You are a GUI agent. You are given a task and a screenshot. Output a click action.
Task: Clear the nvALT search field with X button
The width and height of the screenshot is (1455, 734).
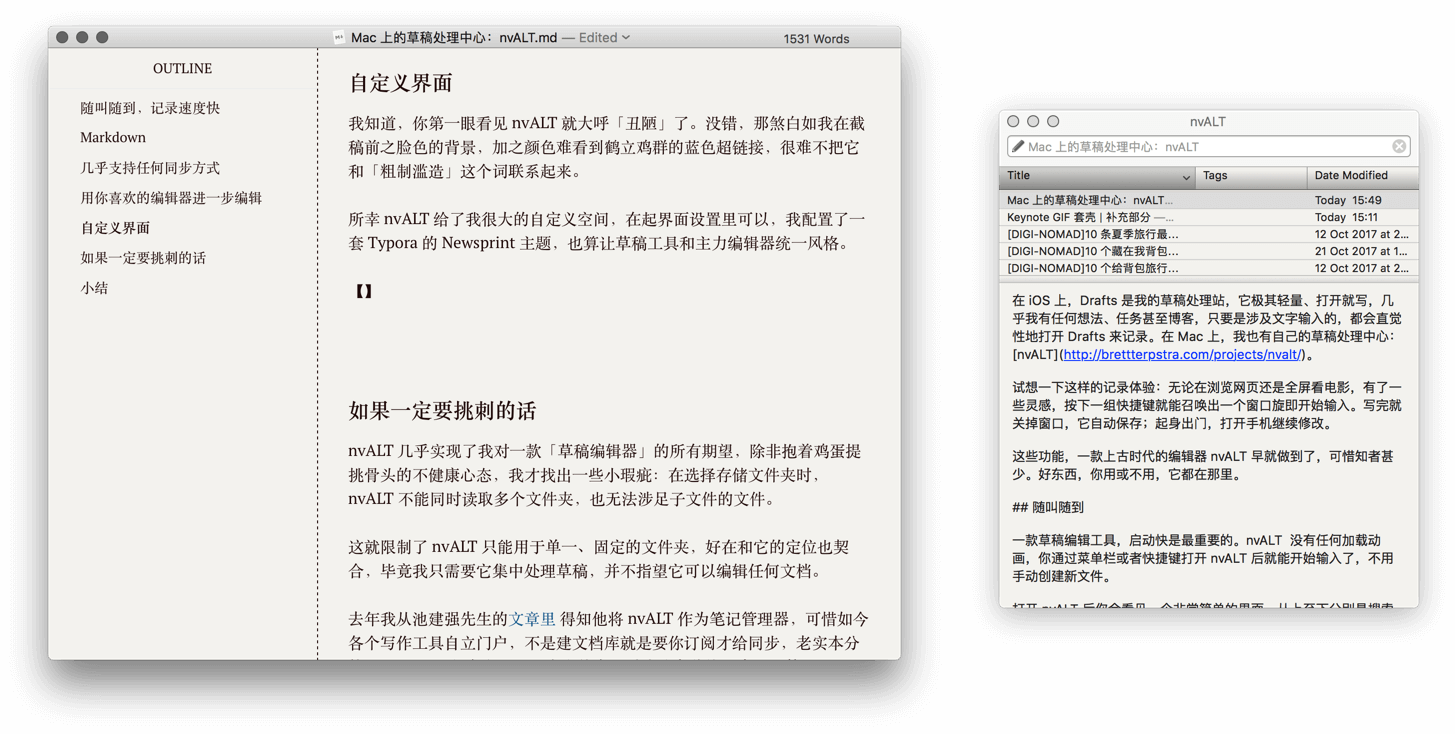(1399, 147)
